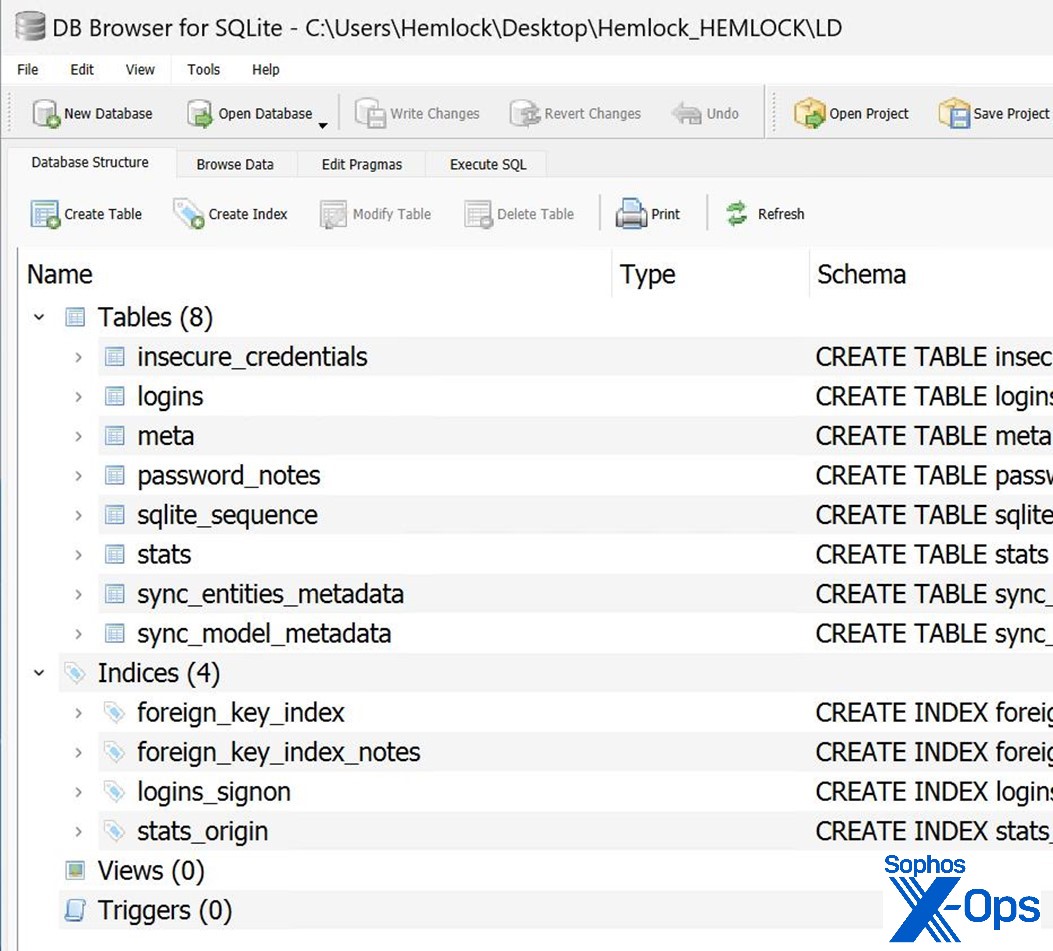Switch to the Browse Data tab
The height and width of the screenshot is (951, 1053).
pos(235,165)
